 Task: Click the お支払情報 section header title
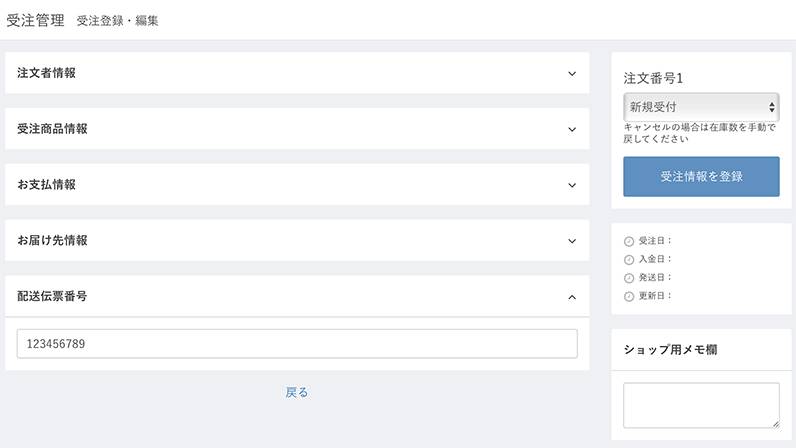pyautogui.click(x=46, y=185)
